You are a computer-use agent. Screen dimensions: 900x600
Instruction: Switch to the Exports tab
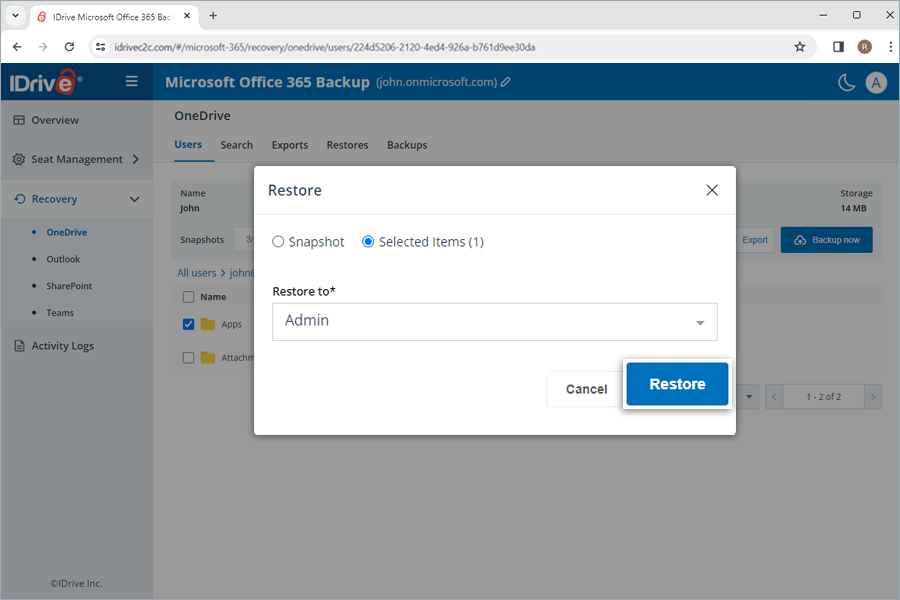pos(290,145)
